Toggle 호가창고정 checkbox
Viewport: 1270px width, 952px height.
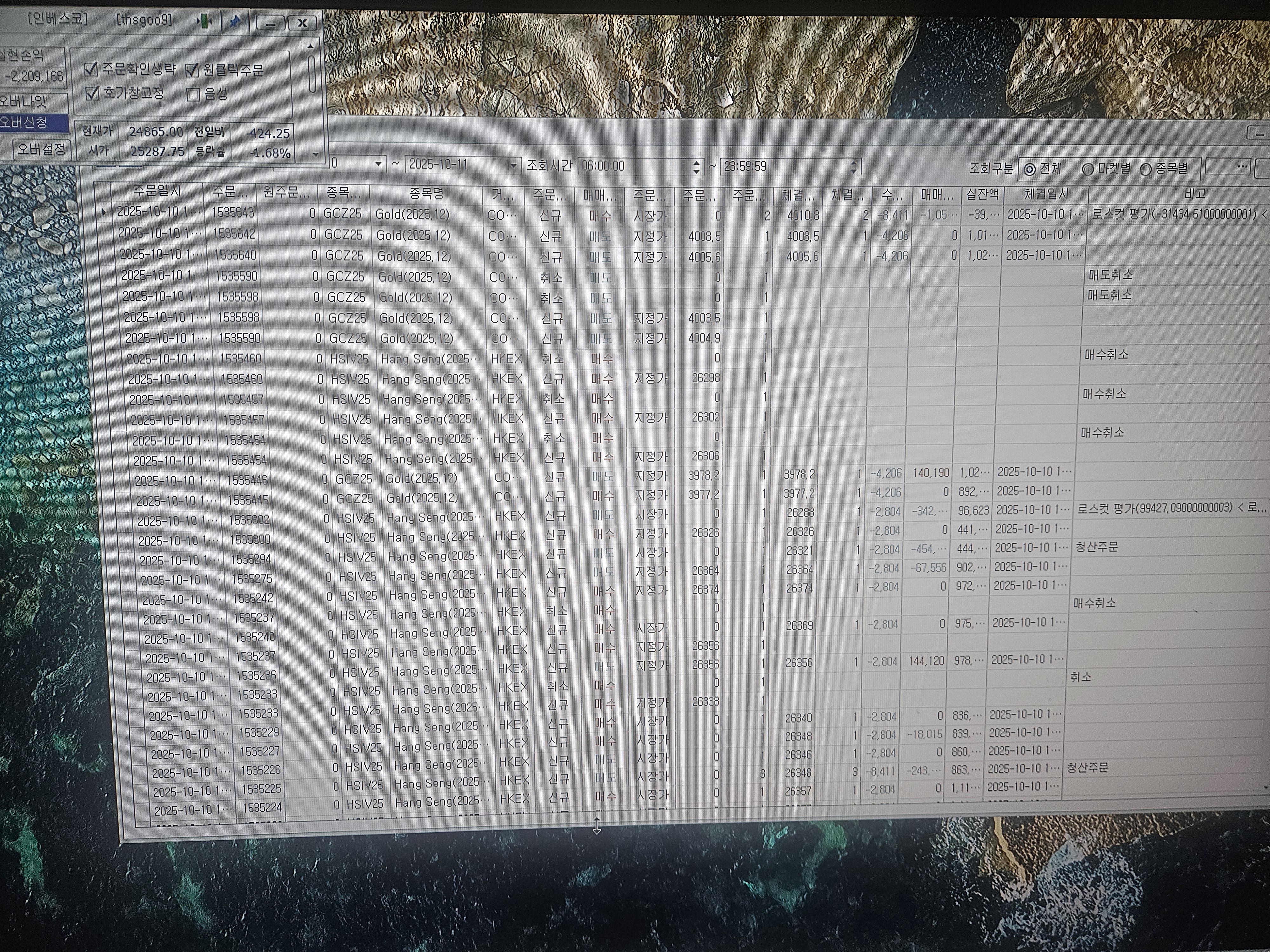coord(92,93)
